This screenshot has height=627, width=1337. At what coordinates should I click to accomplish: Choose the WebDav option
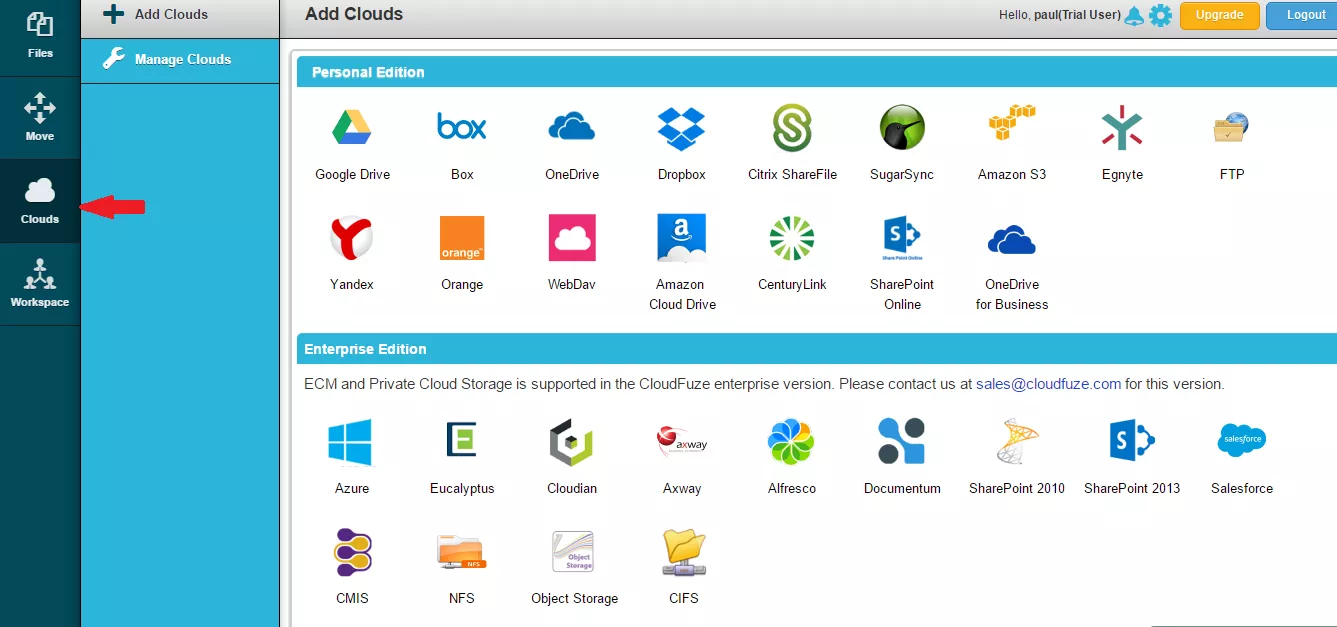pyautogui.click(x=572, y=238)
